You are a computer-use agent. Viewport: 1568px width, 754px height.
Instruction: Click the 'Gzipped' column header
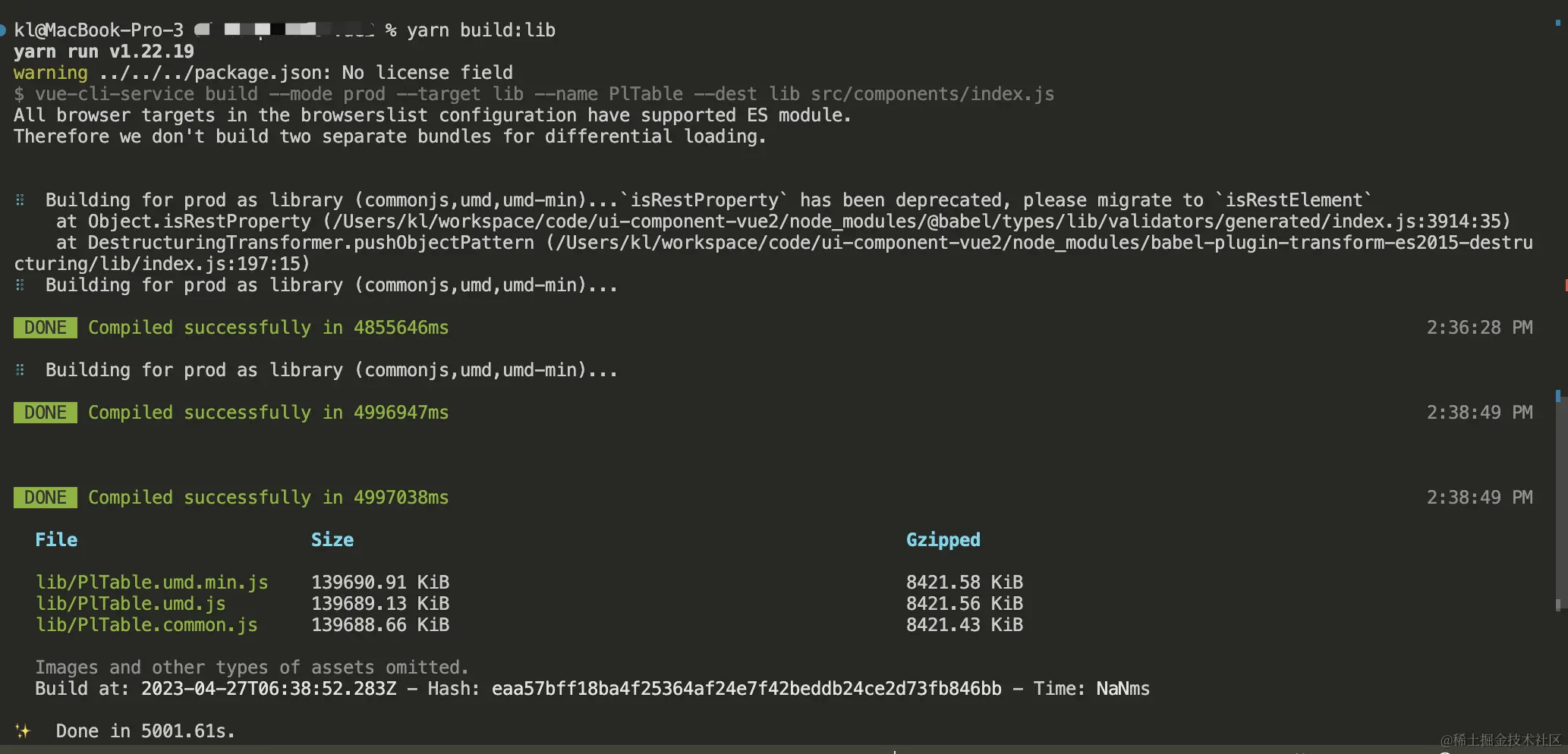tap(943, 540)
